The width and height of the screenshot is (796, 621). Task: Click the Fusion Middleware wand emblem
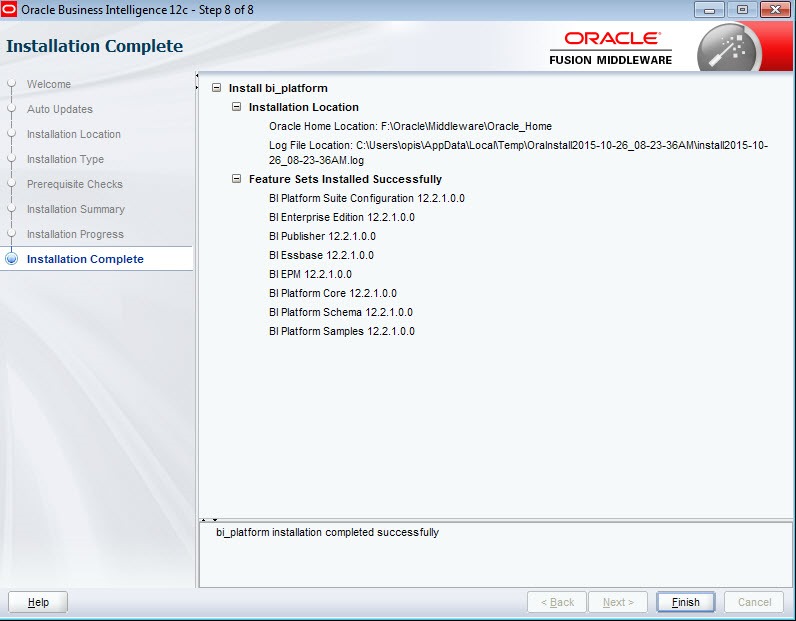pos(728,49)
